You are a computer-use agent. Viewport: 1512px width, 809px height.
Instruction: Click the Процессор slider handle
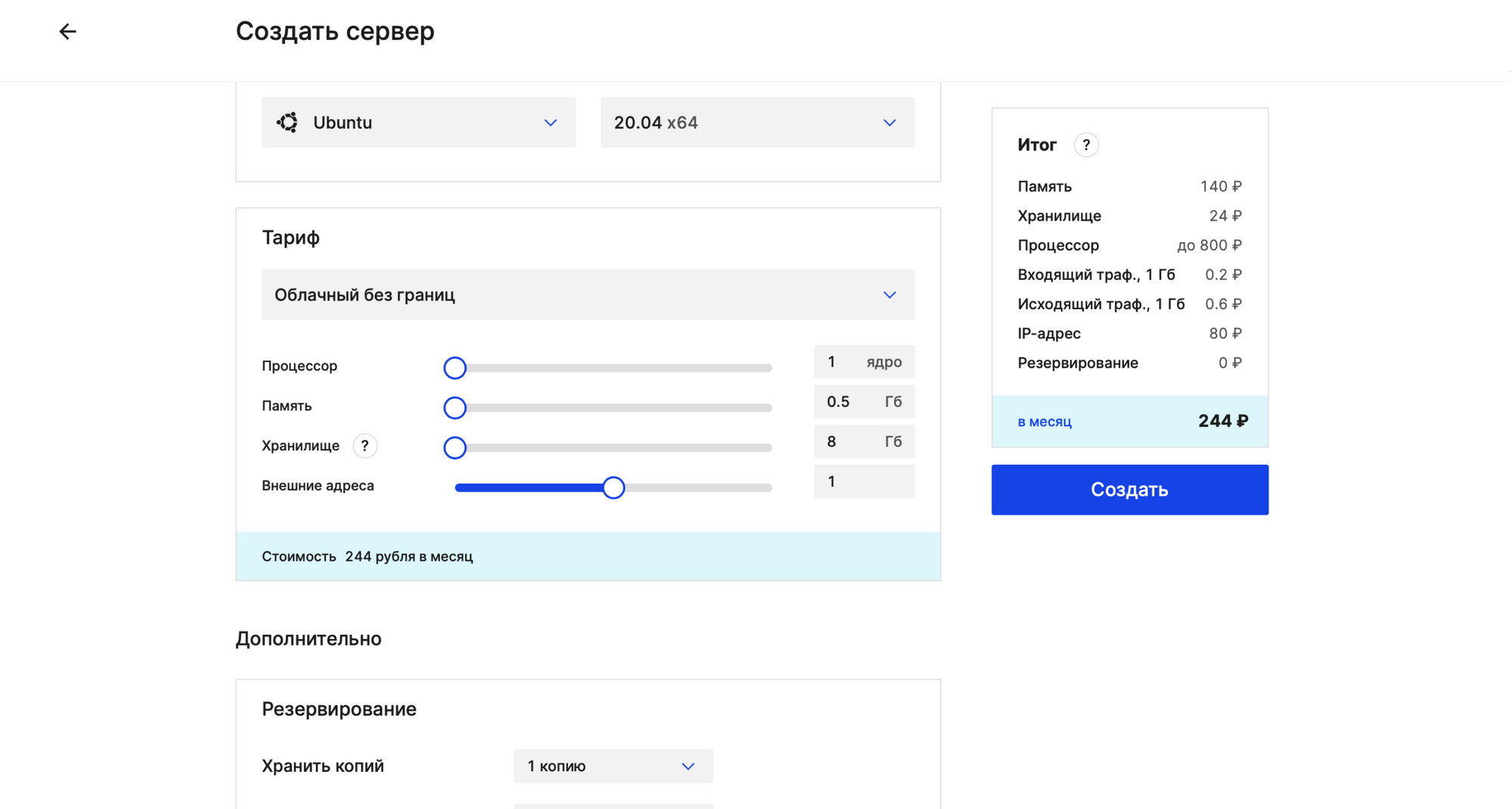click(454, 368)
